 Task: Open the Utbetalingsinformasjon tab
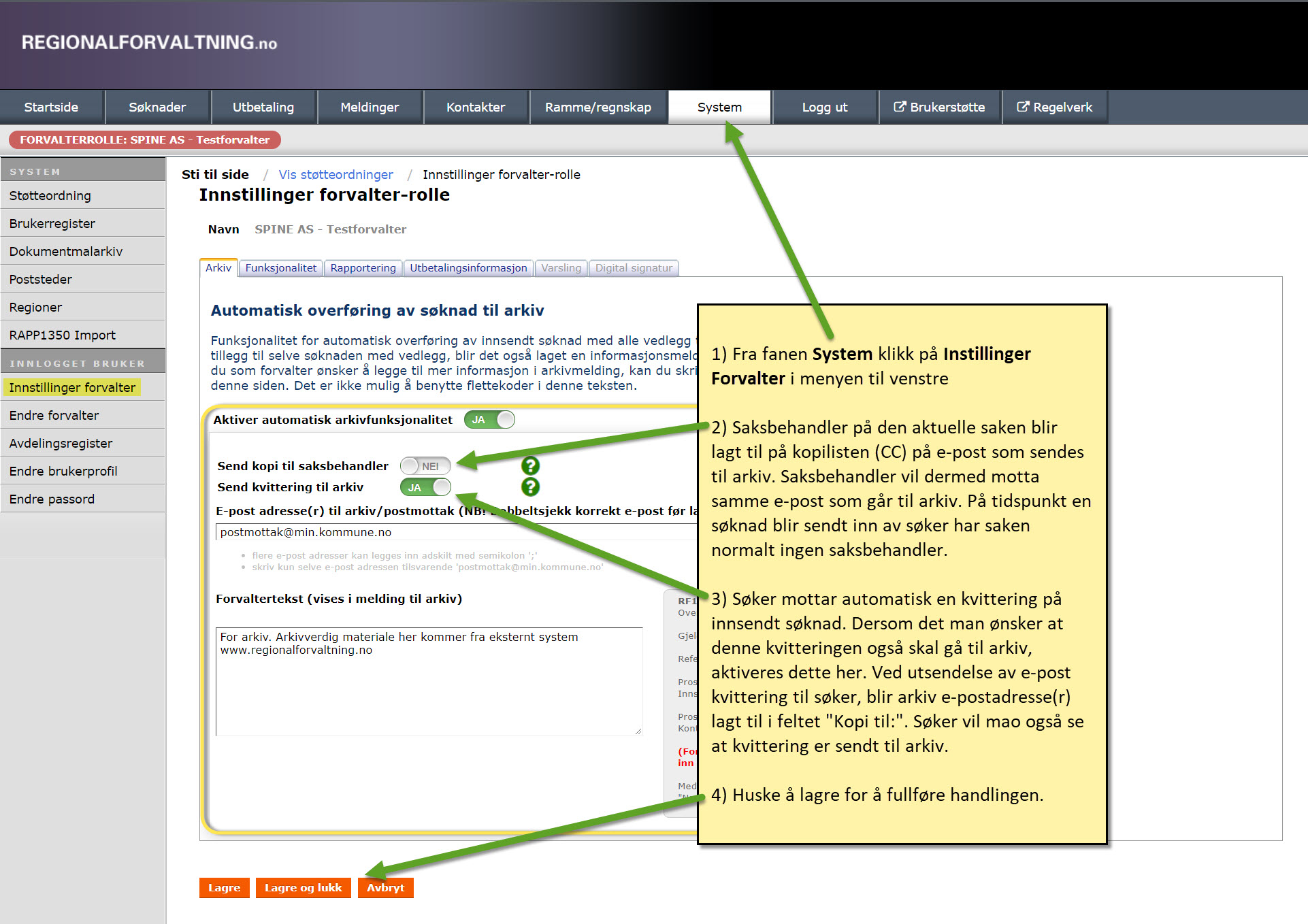[468, 268]
